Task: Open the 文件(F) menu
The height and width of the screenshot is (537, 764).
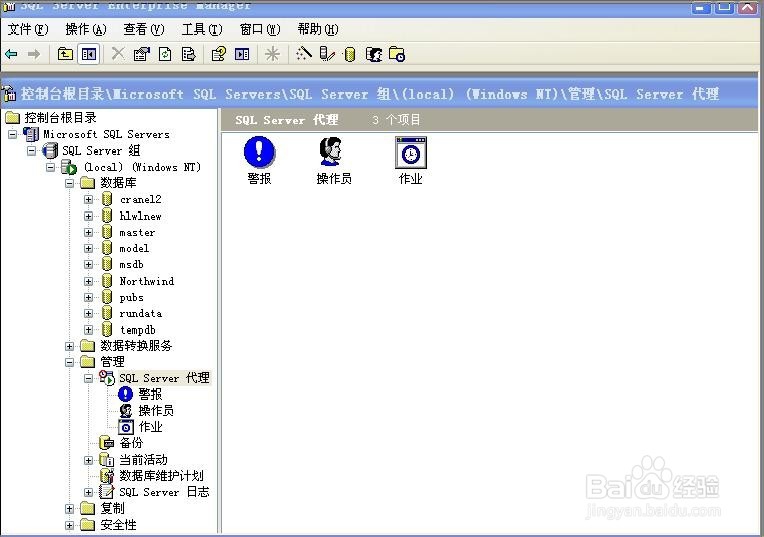Action: point(28,29)
